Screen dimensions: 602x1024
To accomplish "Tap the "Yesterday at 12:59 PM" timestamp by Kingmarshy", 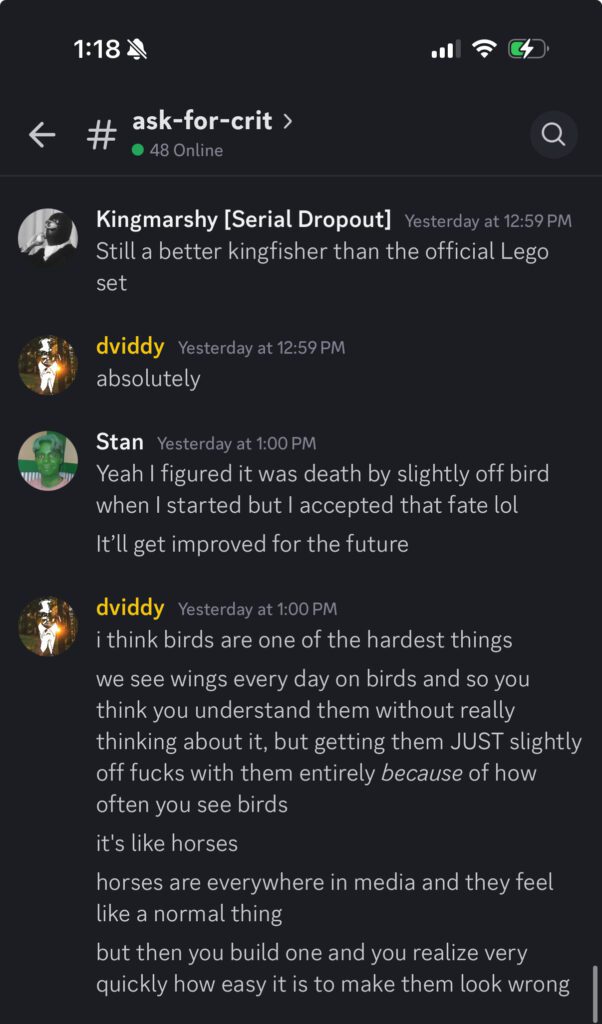I will point(488,221).
